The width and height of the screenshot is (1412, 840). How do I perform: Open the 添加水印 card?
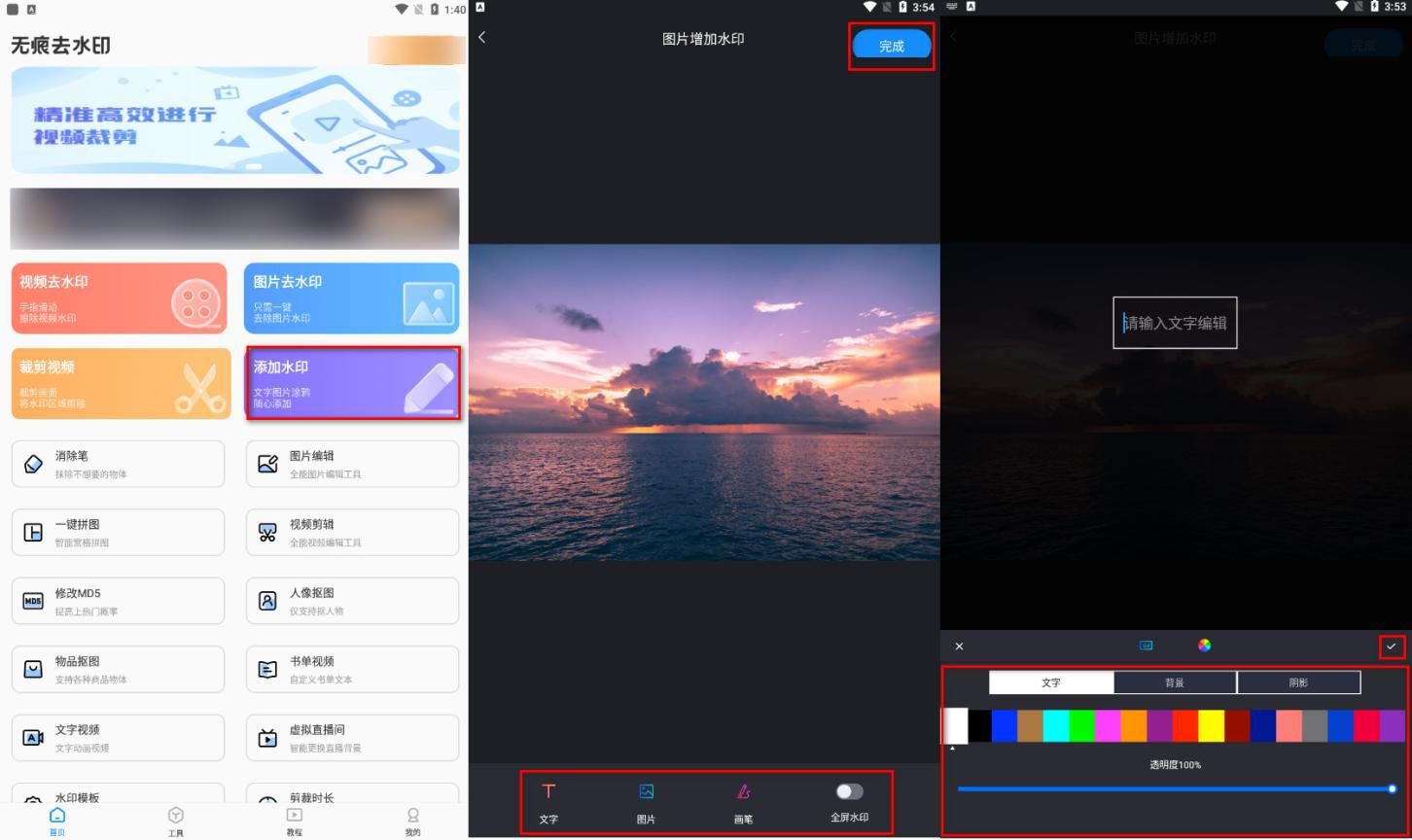pos(352,384)
